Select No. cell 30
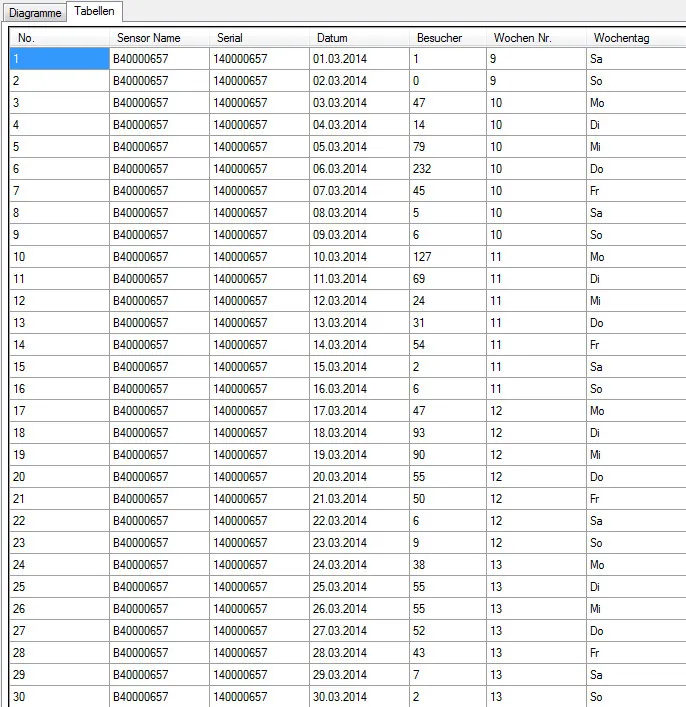Viewport: 686px width, 707px height. click(60, 697)
